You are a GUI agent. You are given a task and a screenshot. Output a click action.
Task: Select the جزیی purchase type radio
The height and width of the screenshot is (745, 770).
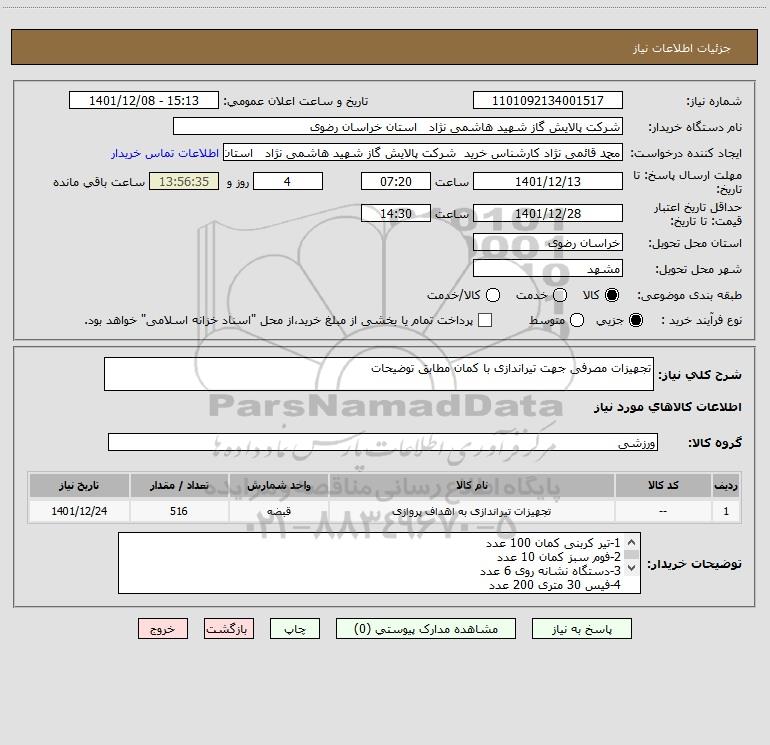pos(636,320)
